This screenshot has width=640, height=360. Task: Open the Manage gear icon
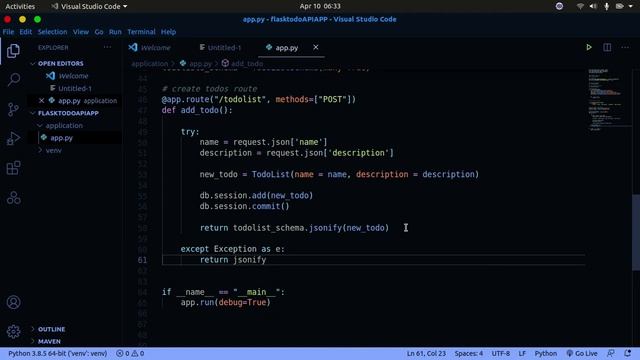pyautogui.click(x=13, y=331)
